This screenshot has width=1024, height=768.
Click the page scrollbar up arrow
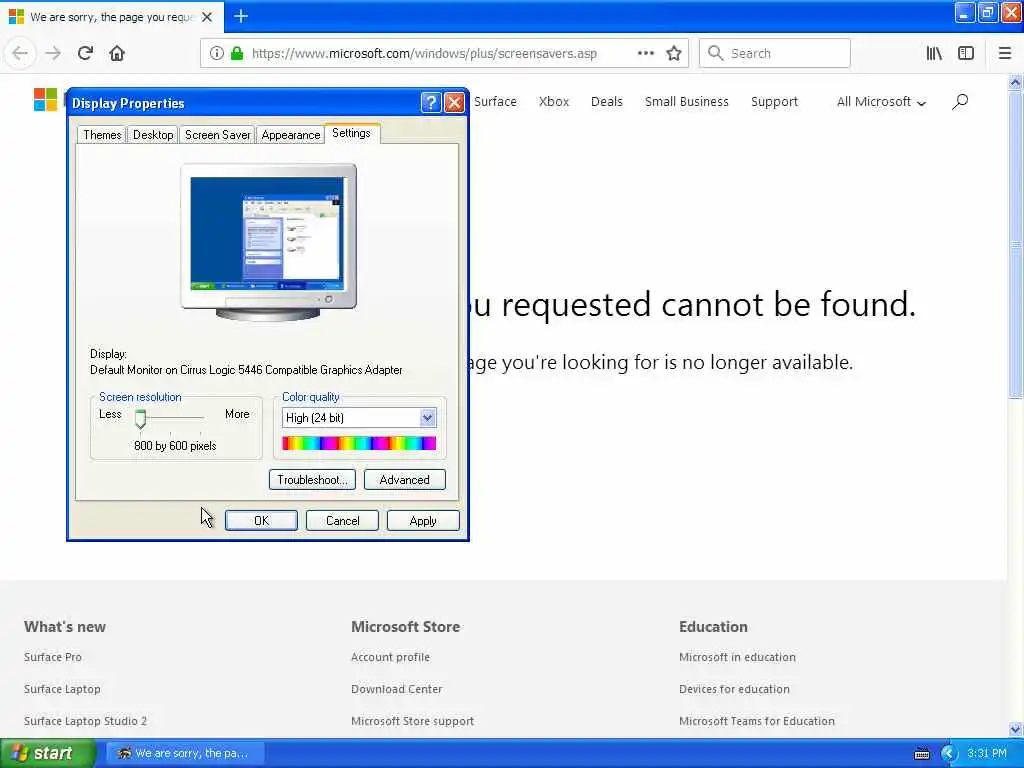[1015, 82]
